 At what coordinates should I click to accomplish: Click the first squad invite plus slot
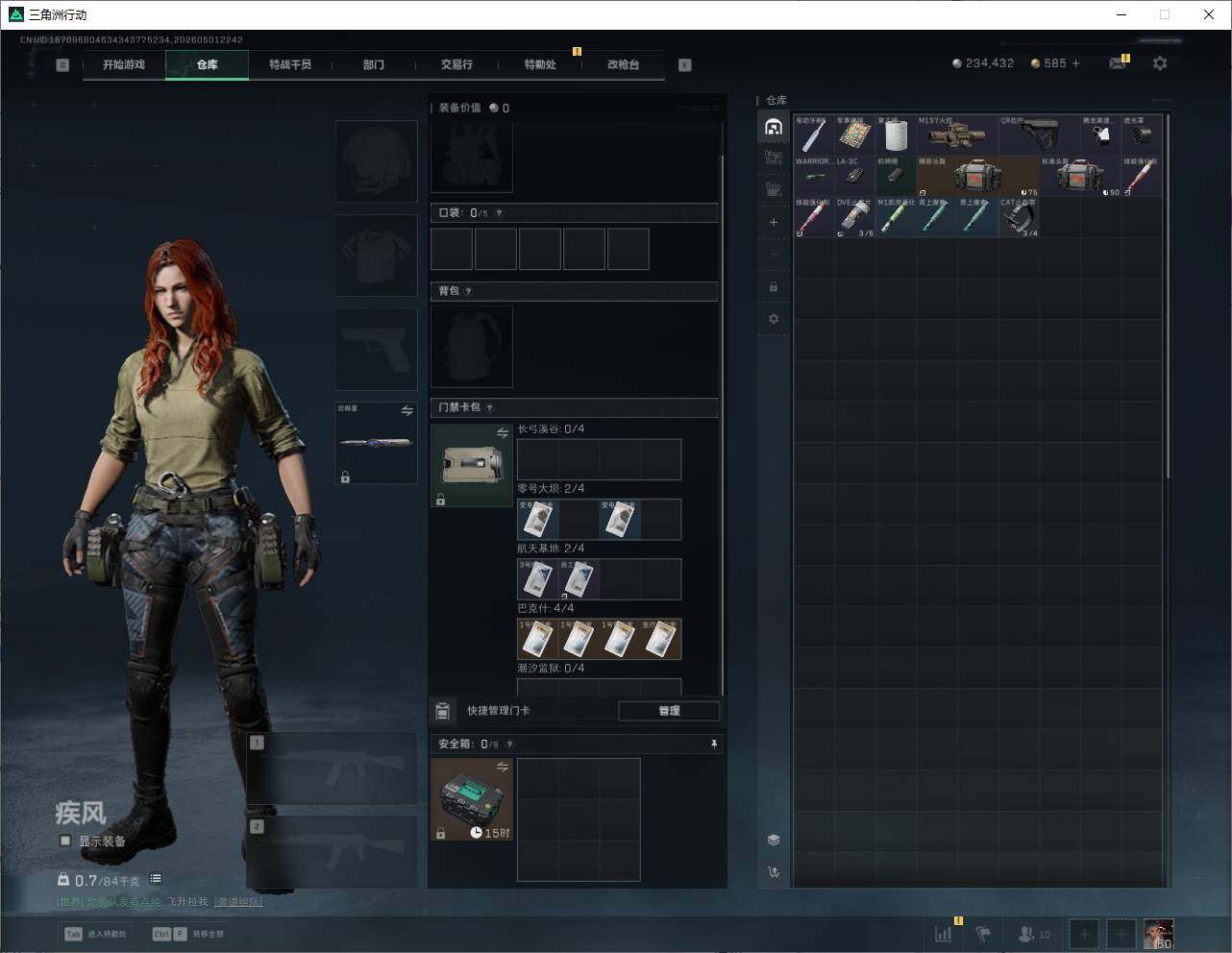pos(1083,934)
